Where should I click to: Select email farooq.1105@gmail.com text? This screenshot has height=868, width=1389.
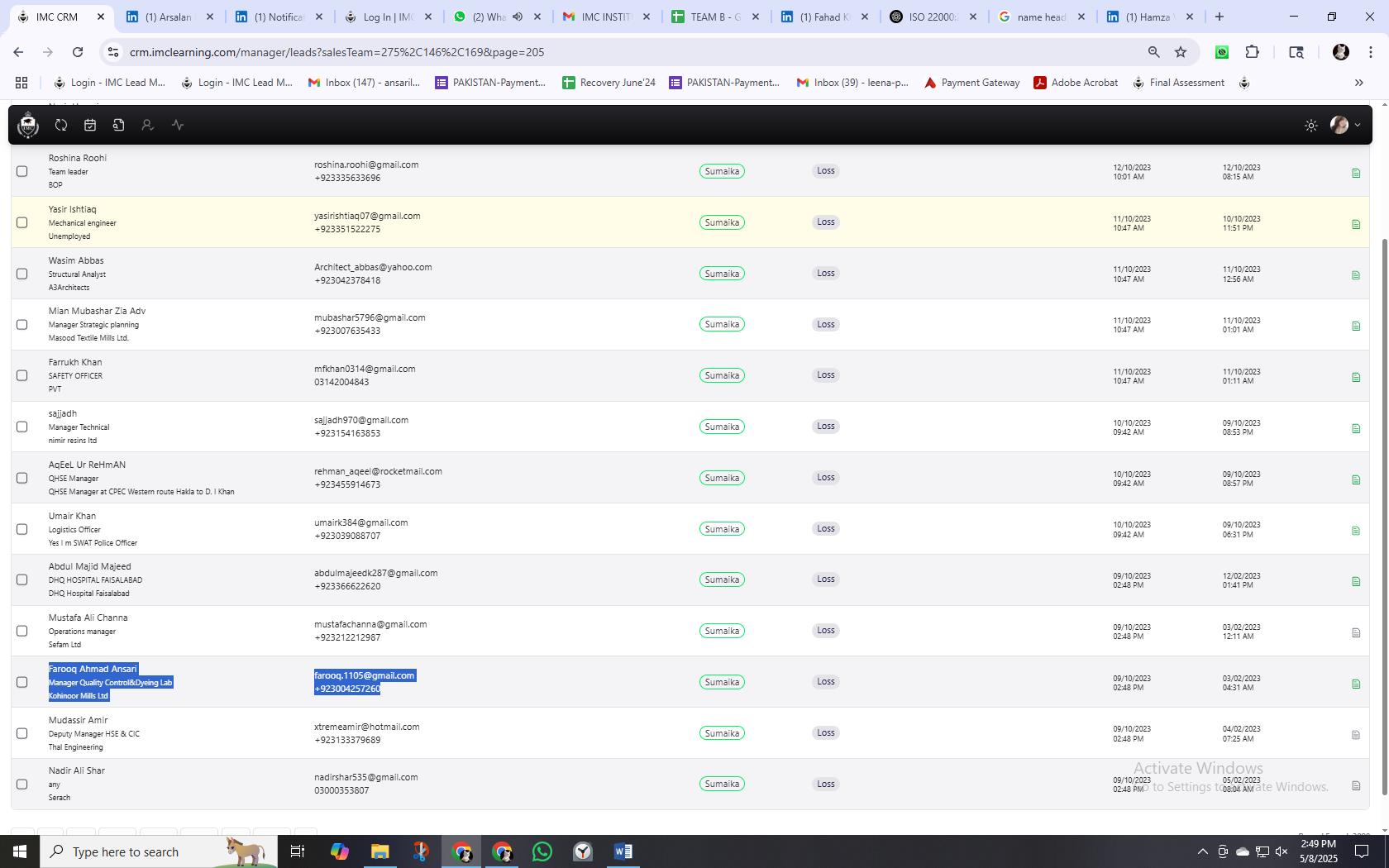tap(365, 675)
